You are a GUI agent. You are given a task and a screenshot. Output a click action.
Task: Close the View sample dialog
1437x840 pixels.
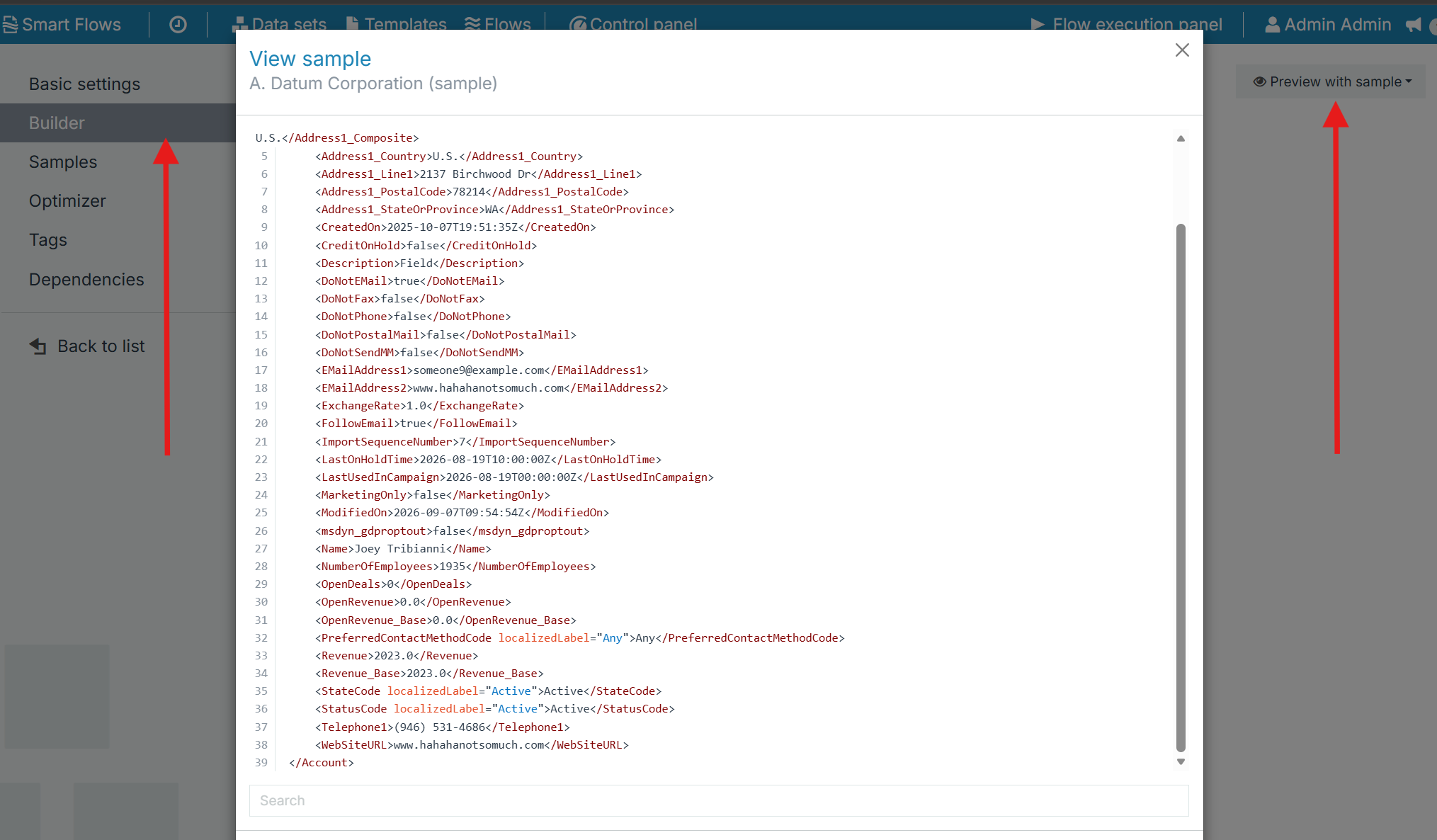pos(1181,50)
